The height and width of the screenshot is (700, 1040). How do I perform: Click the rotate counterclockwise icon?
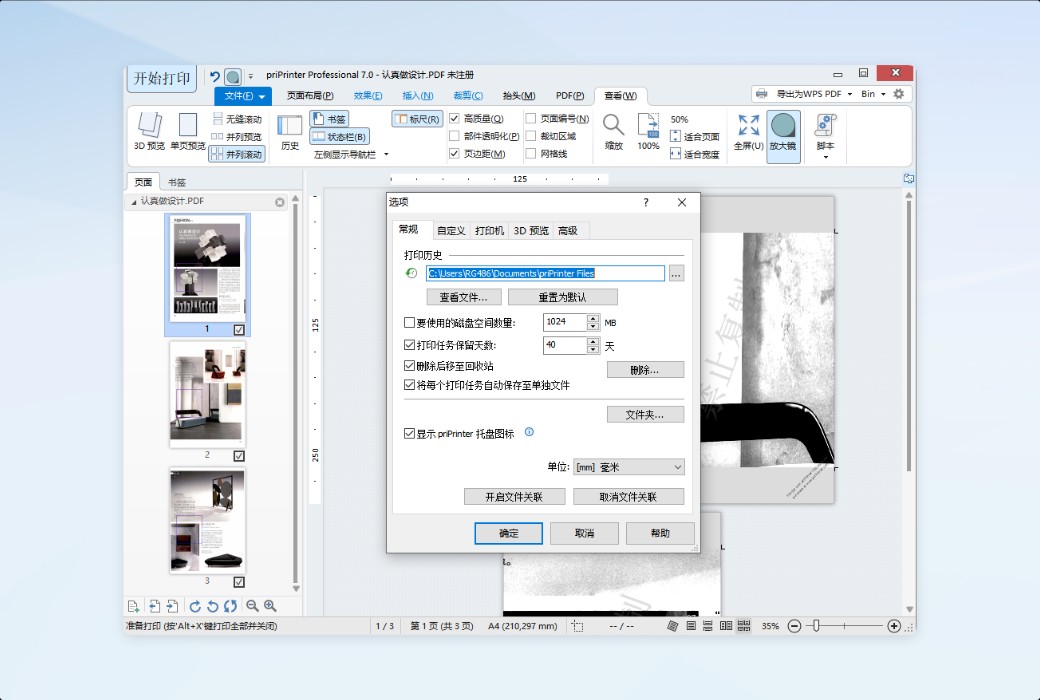pos(212,606)
